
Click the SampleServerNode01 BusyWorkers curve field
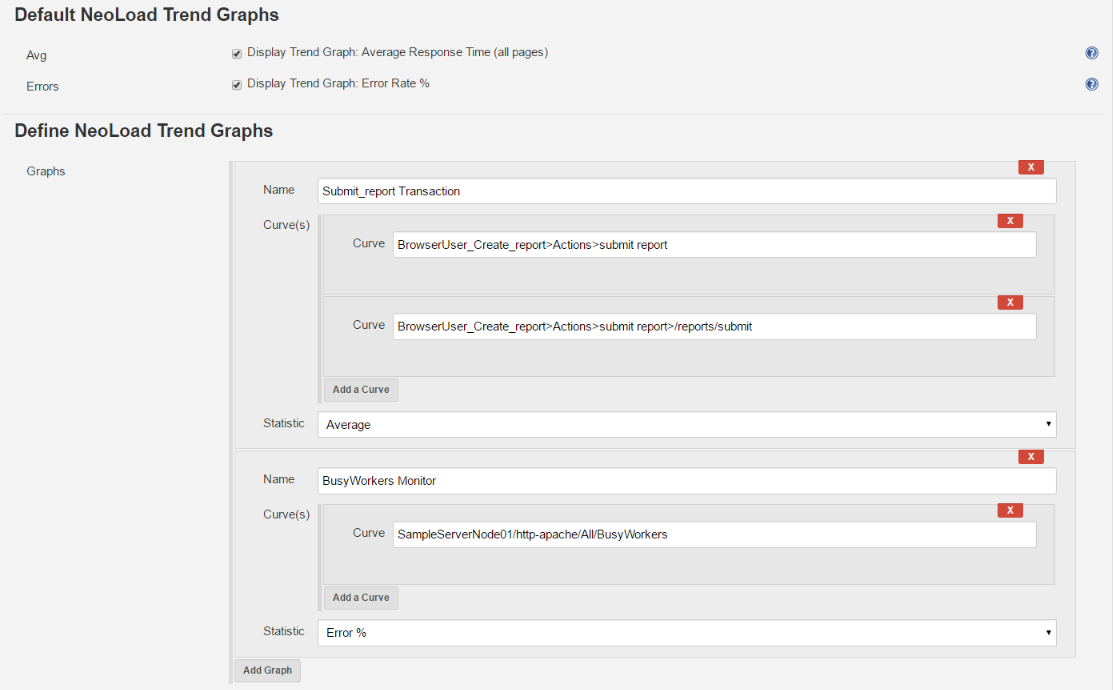click(x=714, y=535)
